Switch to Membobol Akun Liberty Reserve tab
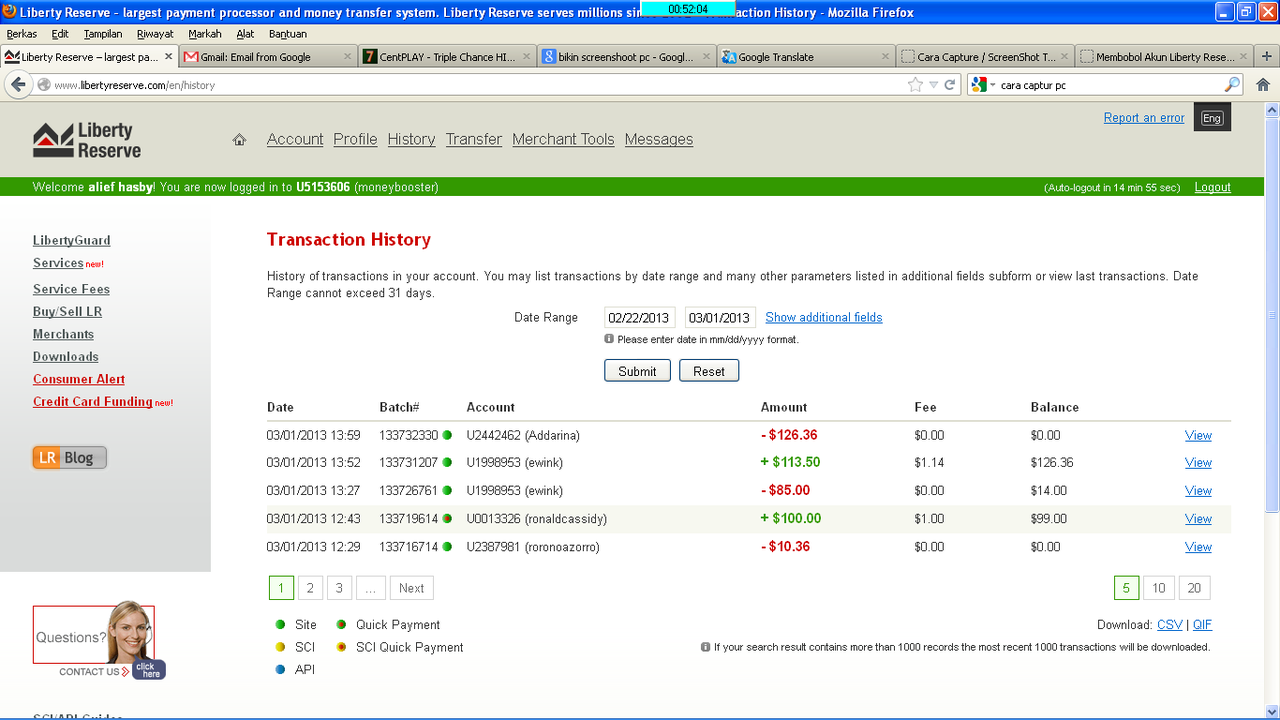 pos(1165,57)
